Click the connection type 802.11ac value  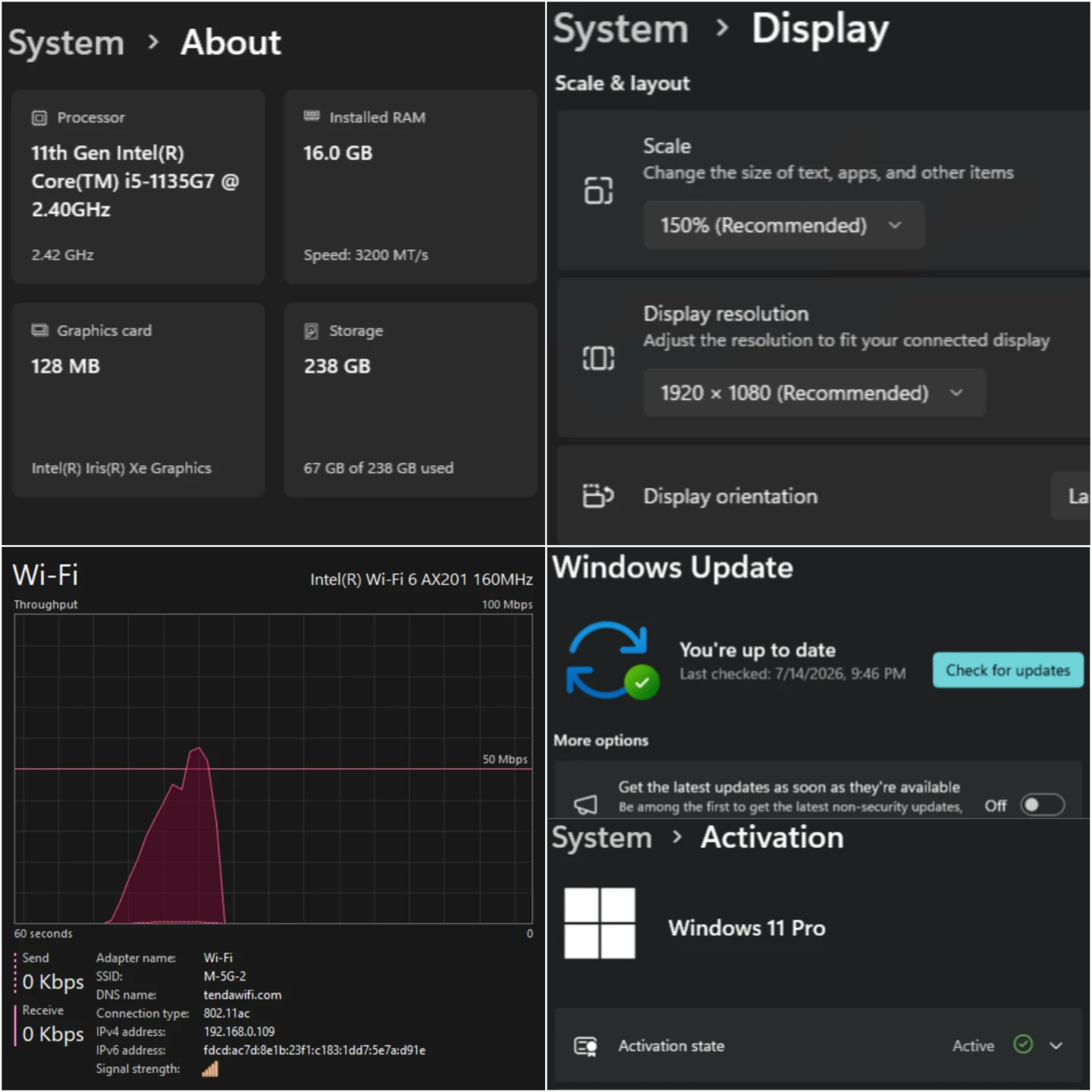click(x=226, y=1013)
